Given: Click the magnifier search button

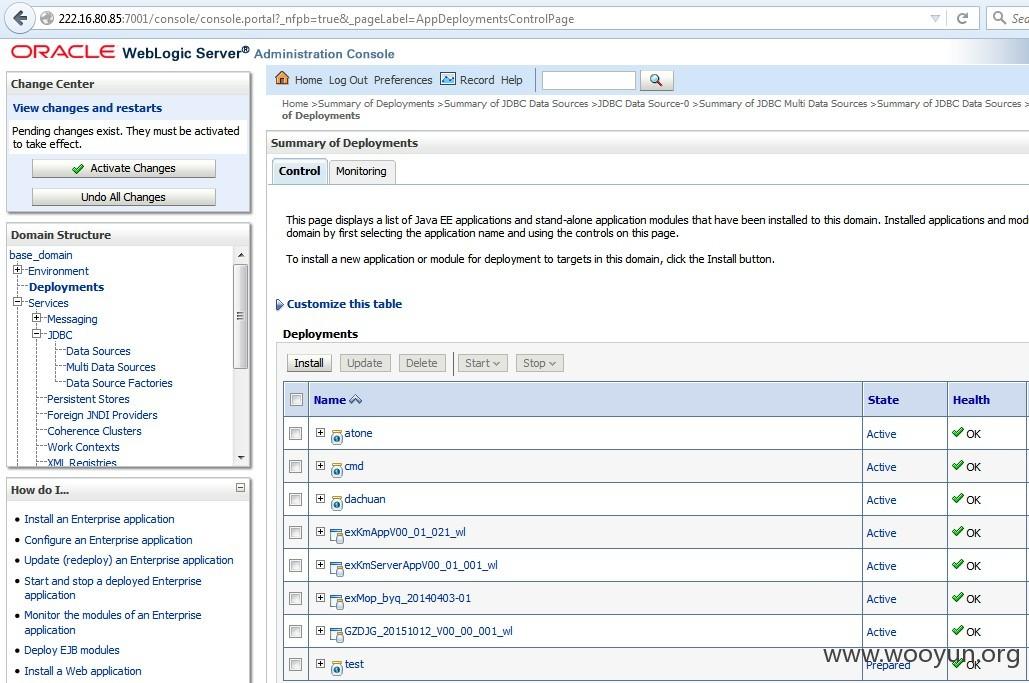Looking at the screenshot, I should tap(656, 80).
